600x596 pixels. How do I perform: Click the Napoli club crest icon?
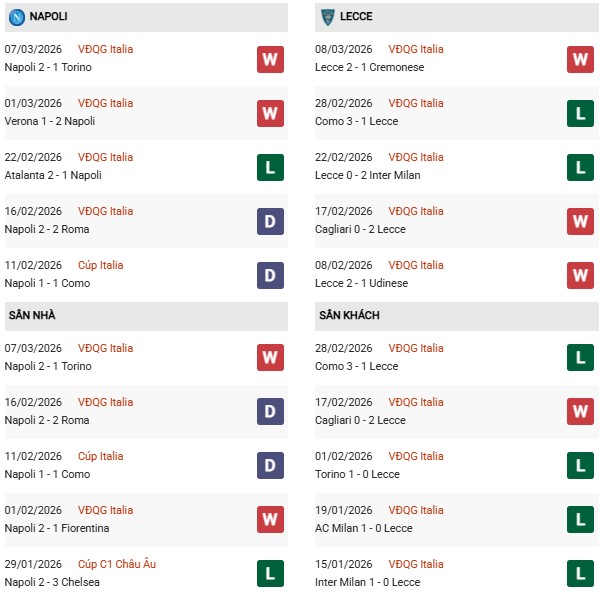tap(17, 17)
